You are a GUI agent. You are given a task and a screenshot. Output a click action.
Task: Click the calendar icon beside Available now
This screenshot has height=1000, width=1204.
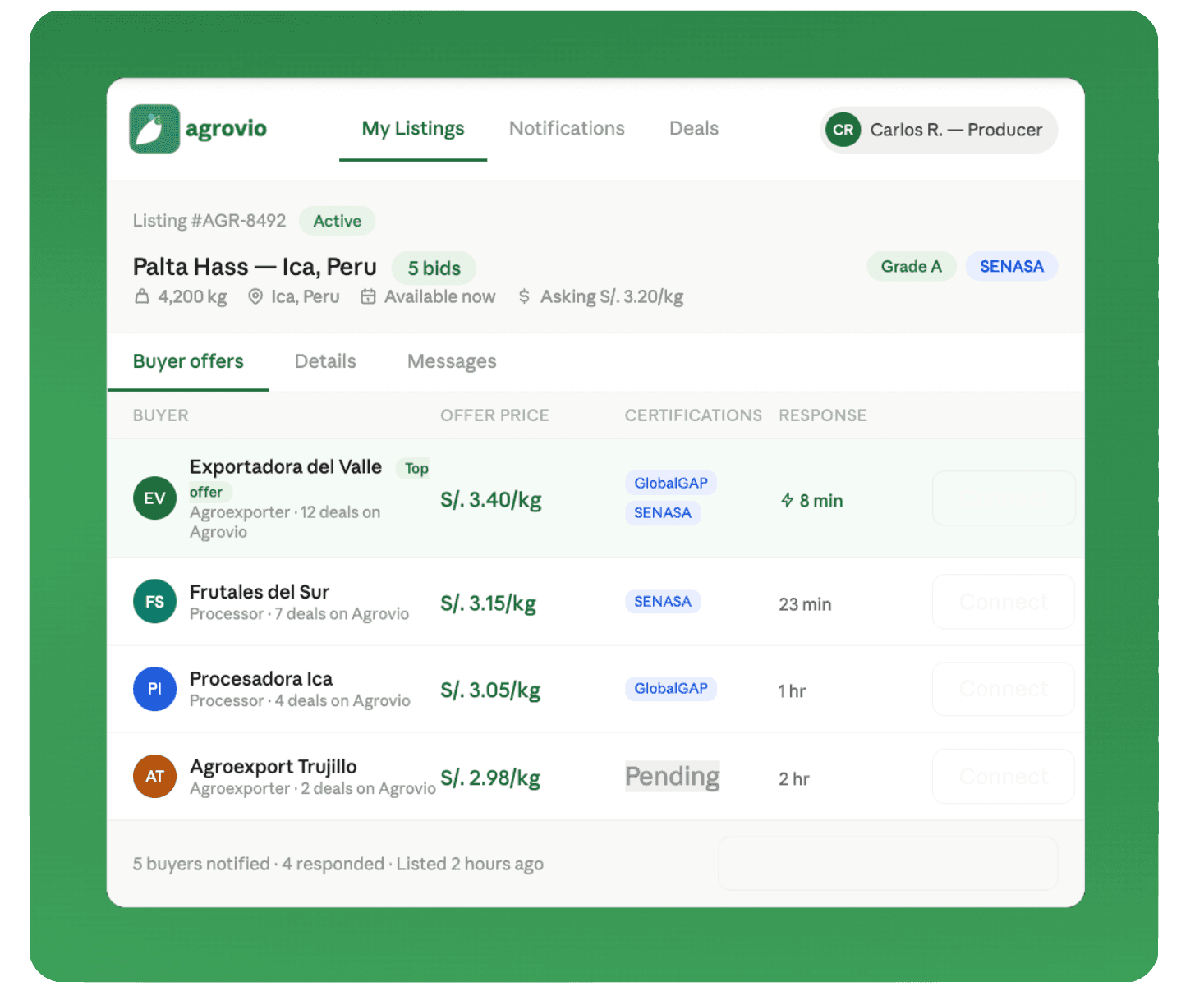point(368,296)
